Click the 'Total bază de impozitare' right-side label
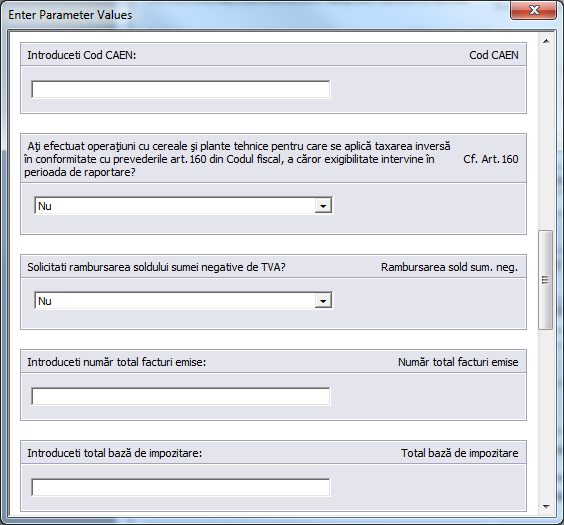The width and height of the screenshot is (564, 525). (460, 453)
